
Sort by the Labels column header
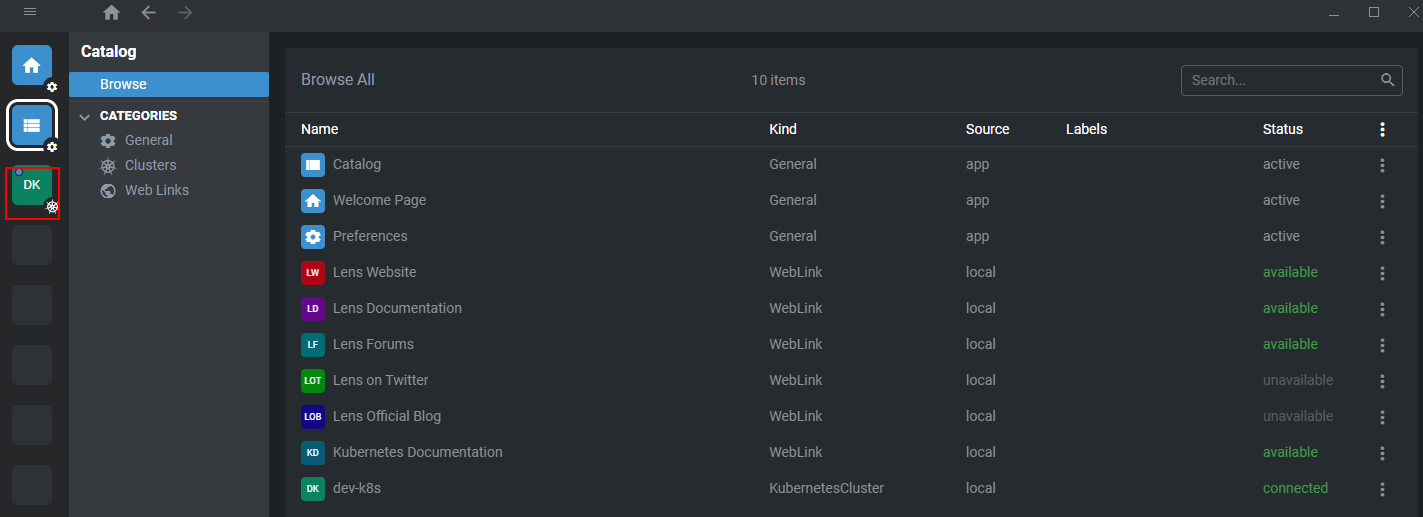click(x=1087, y=129)
